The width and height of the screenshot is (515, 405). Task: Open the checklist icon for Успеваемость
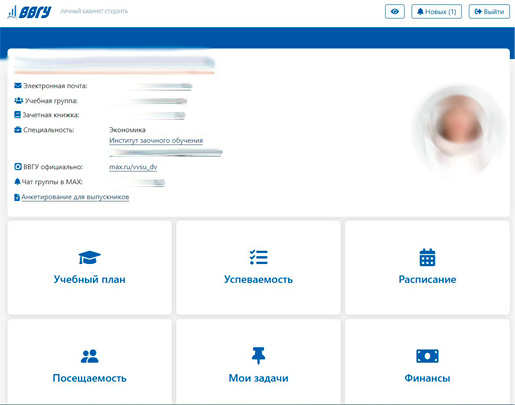pyautogui.click(x=258, y=257)
